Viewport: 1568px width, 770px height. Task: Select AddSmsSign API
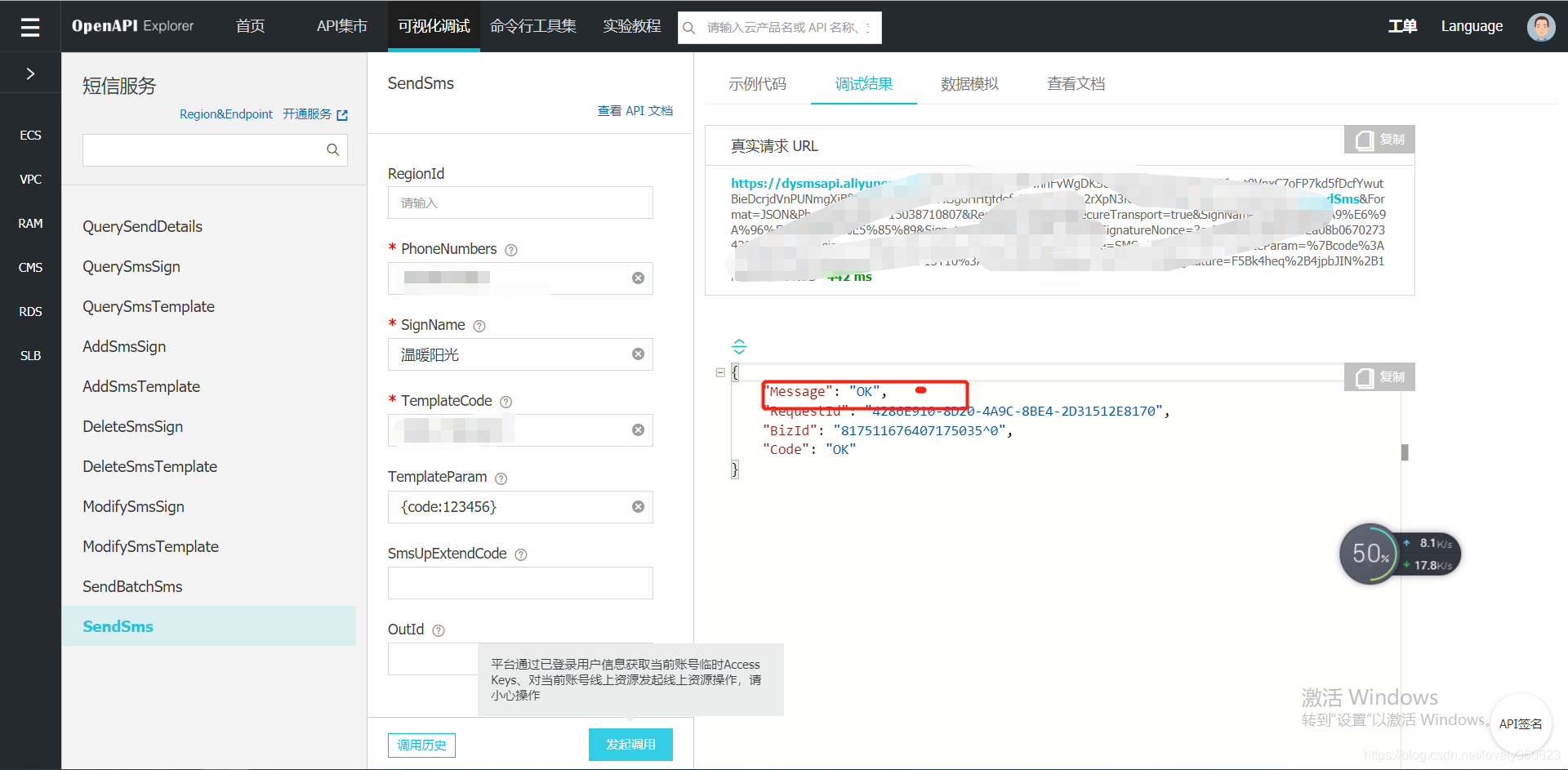coord(124,346)
